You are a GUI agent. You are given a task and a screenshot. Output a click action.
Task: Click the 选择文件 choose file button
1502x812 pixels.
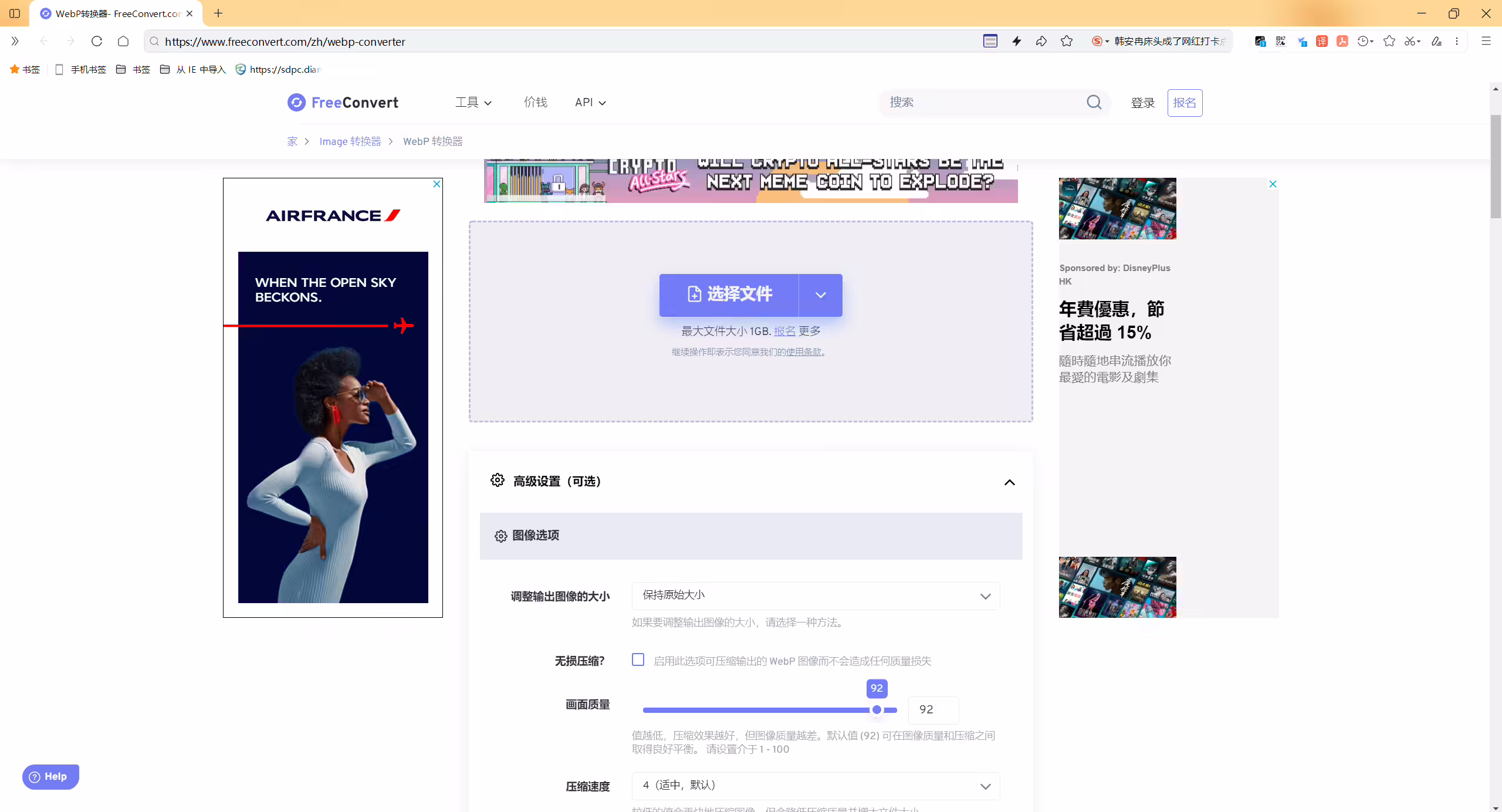(729, 295)
